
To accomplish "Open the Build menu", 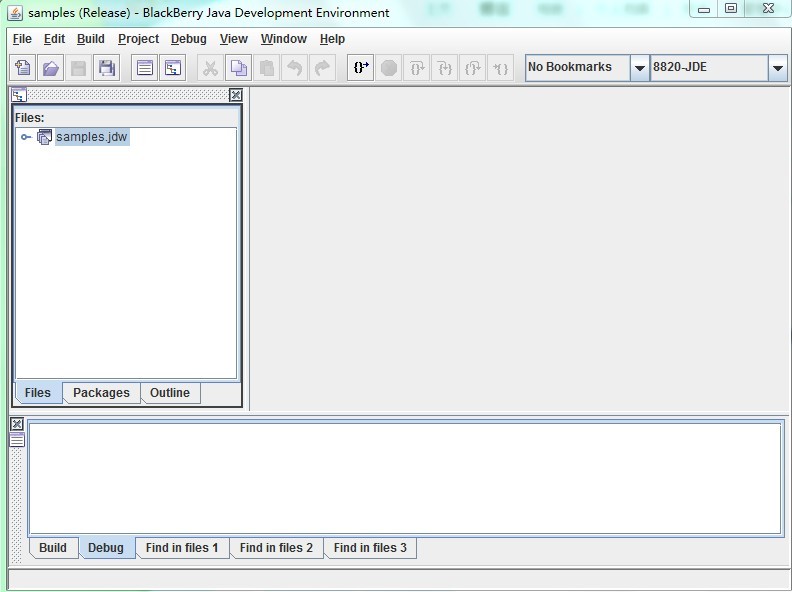I will coord(91,39).
